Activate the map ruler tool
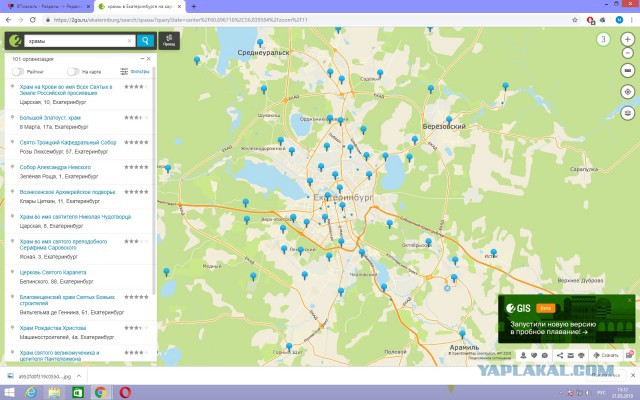Viewport: 640px width, 400px height. 627,71
